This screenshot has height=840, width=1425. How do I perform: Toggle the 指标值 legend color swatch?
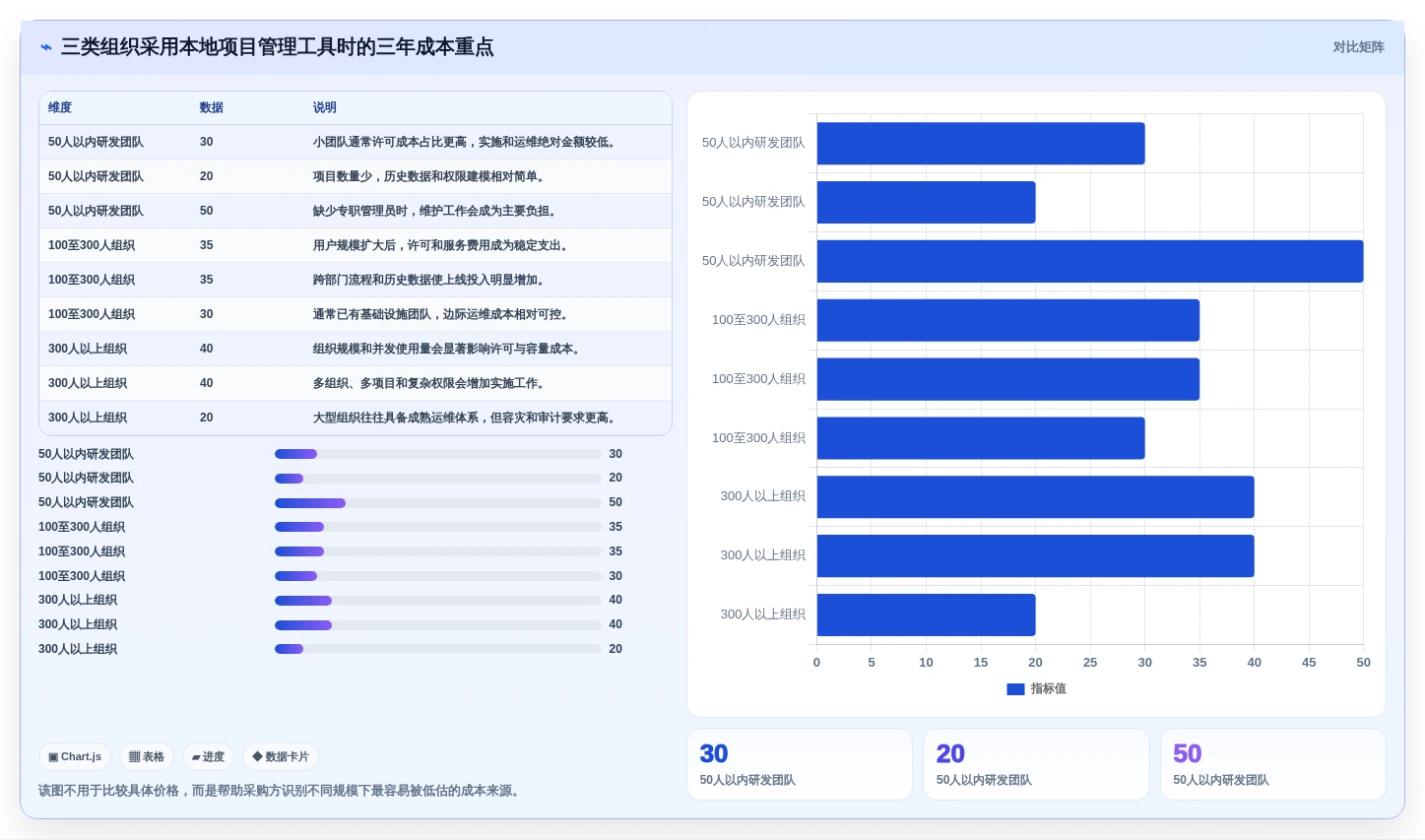tap(1015, 689)
